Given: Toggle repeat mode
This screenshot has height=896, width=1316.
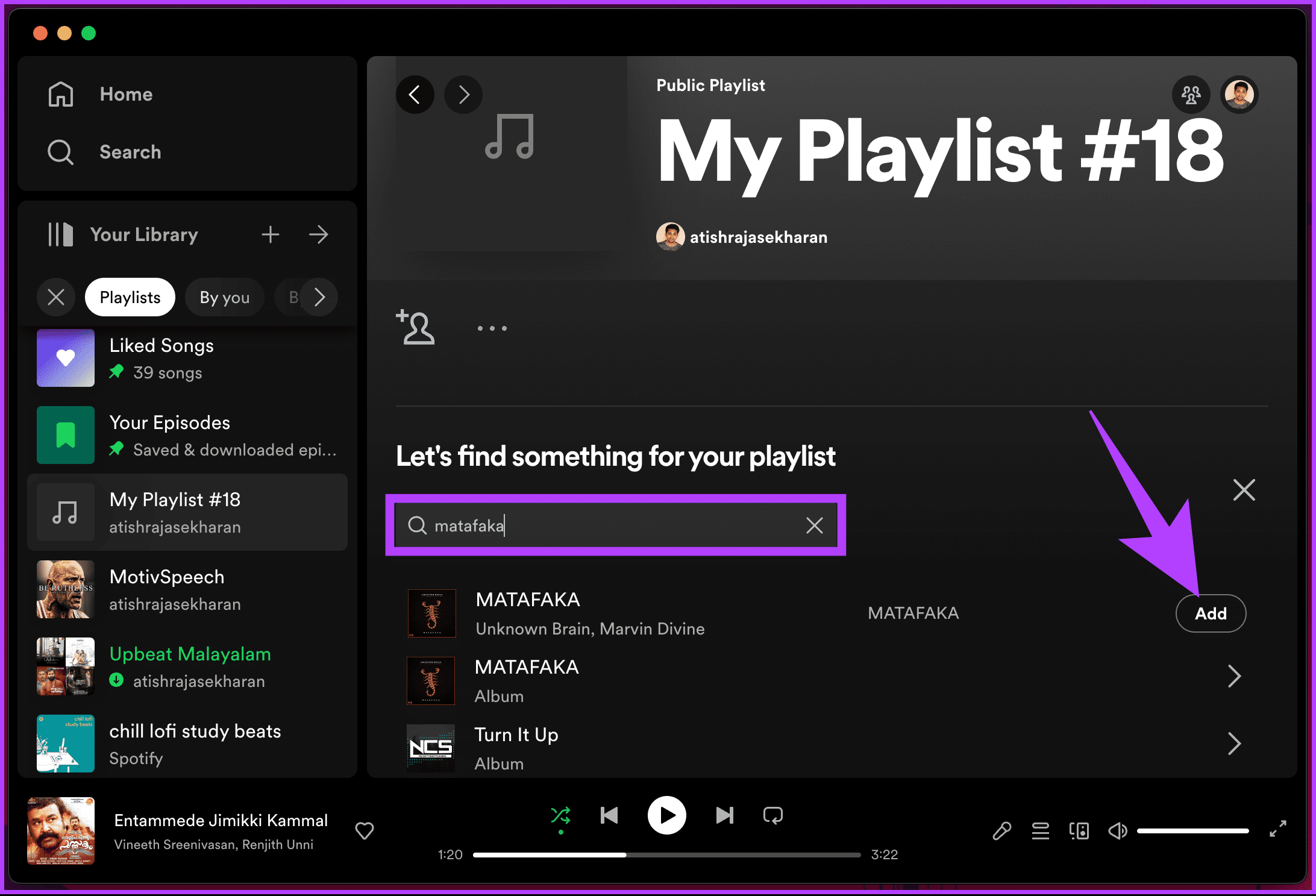Looking at the screenshot, I should click(x=772, y=816).
